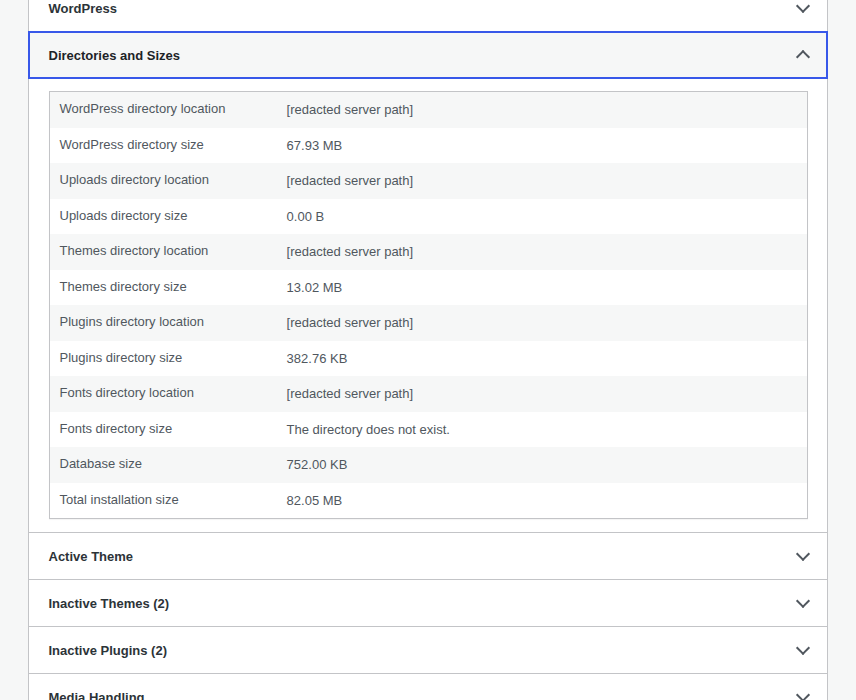Image resolution: width=856 pixels, height=700 pixels.
Task: Expand the Media Handling section
Action: 428,687
